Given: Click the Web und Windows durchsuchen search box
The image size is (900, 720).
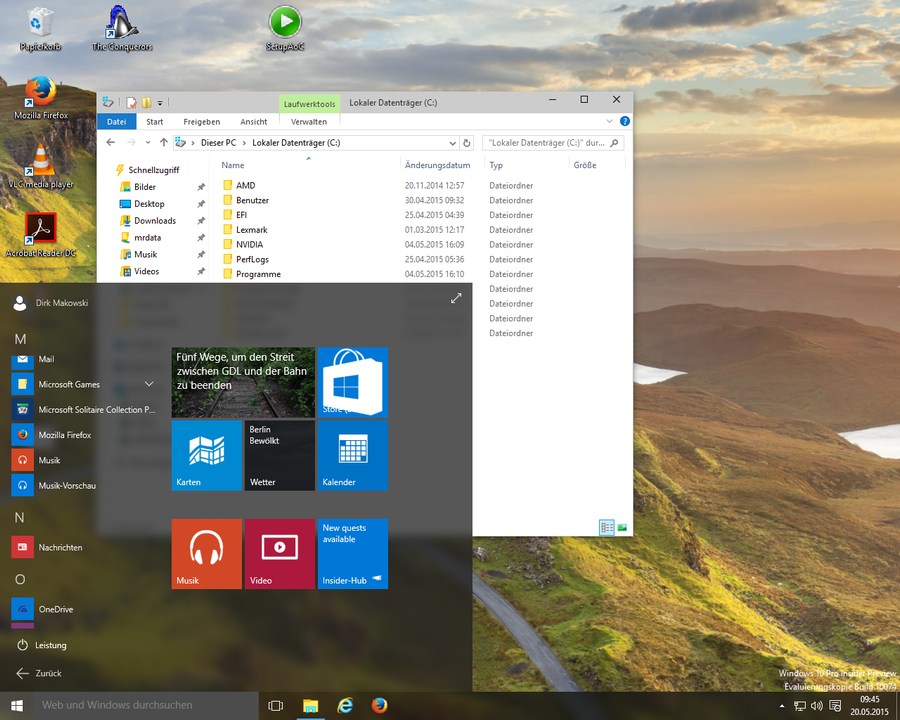Looking at the screenshot, I should tap(146, 706).
